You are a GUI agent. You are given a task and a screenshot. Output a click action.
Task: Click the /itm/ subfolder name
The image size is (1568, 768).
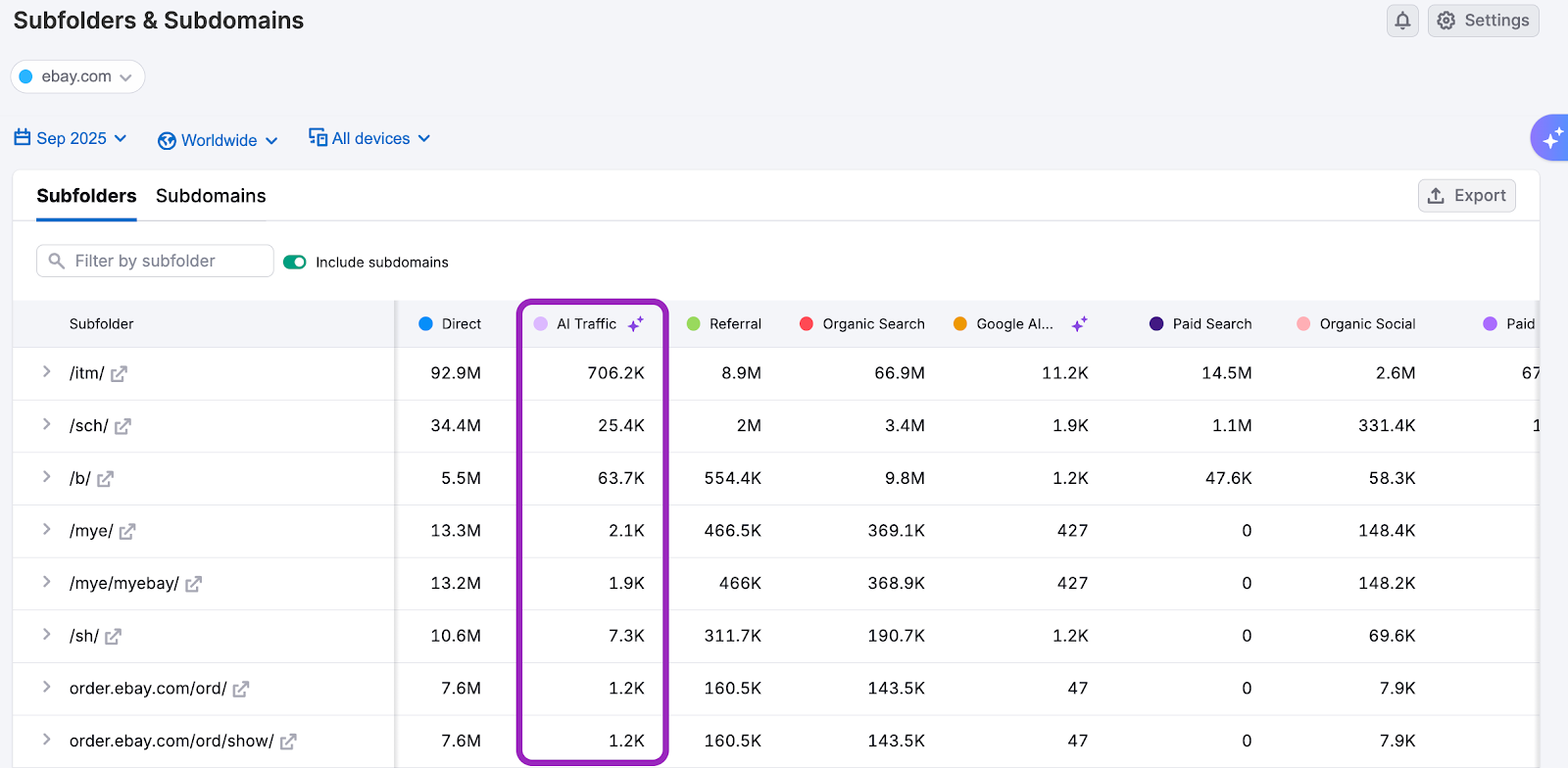(86, 373)
